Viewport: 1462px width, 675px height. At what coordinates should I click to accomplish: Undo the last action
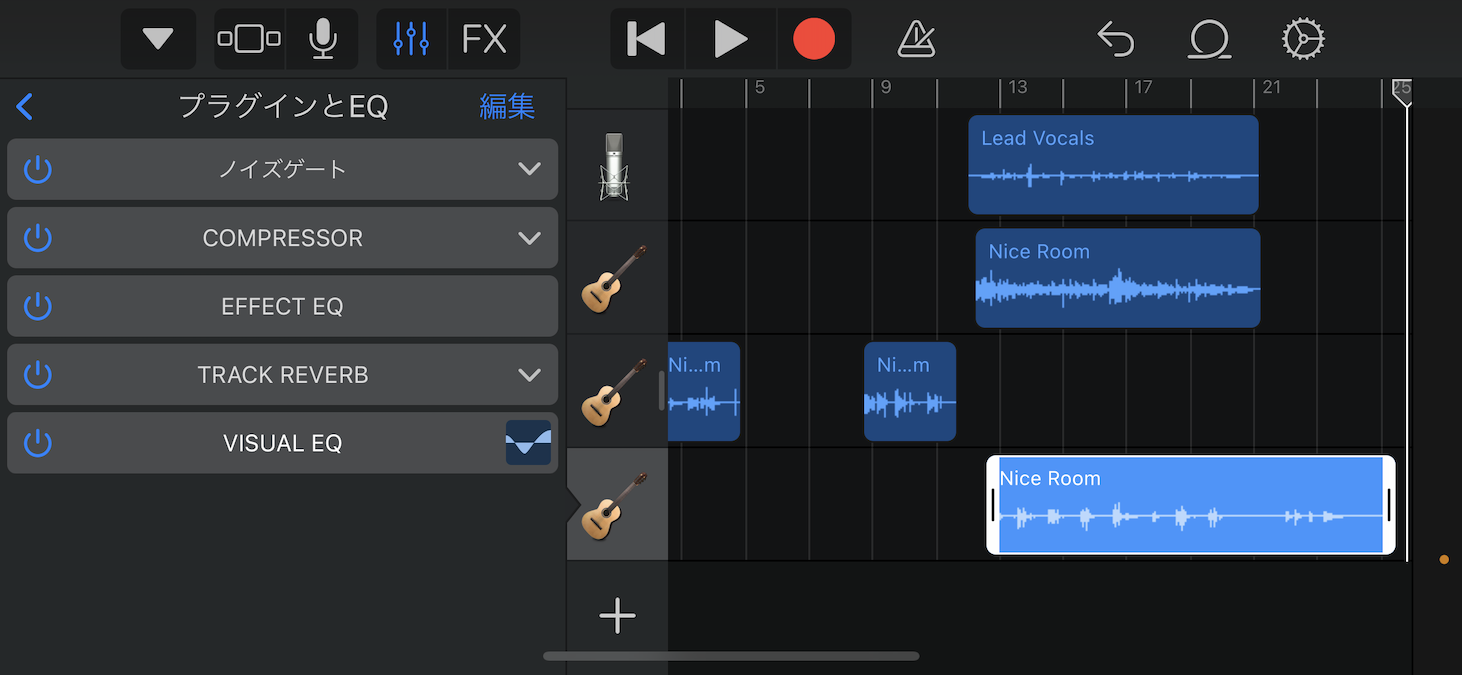(1116, 39)
